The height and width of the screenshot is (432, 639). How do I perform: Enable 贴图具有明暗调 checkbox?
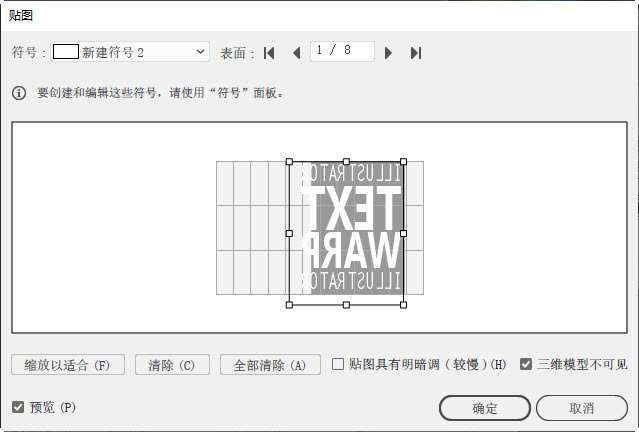338,364
